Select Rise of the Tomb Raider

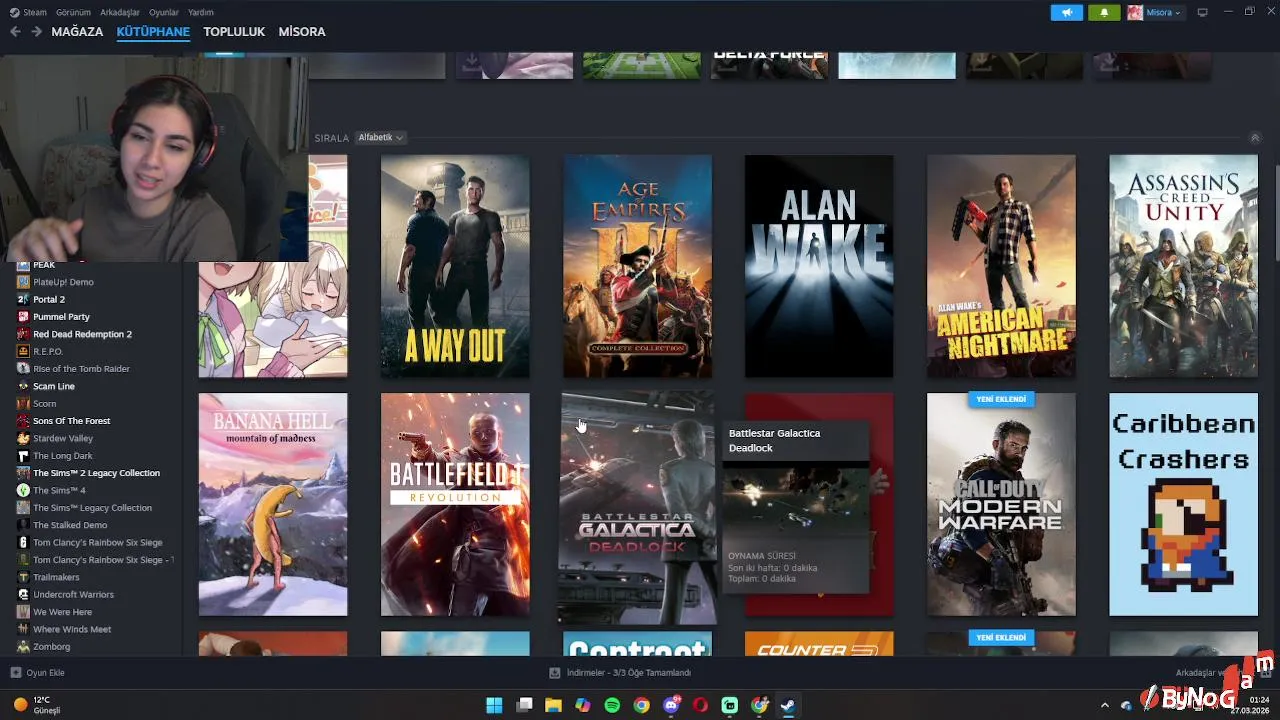[81, 369]
